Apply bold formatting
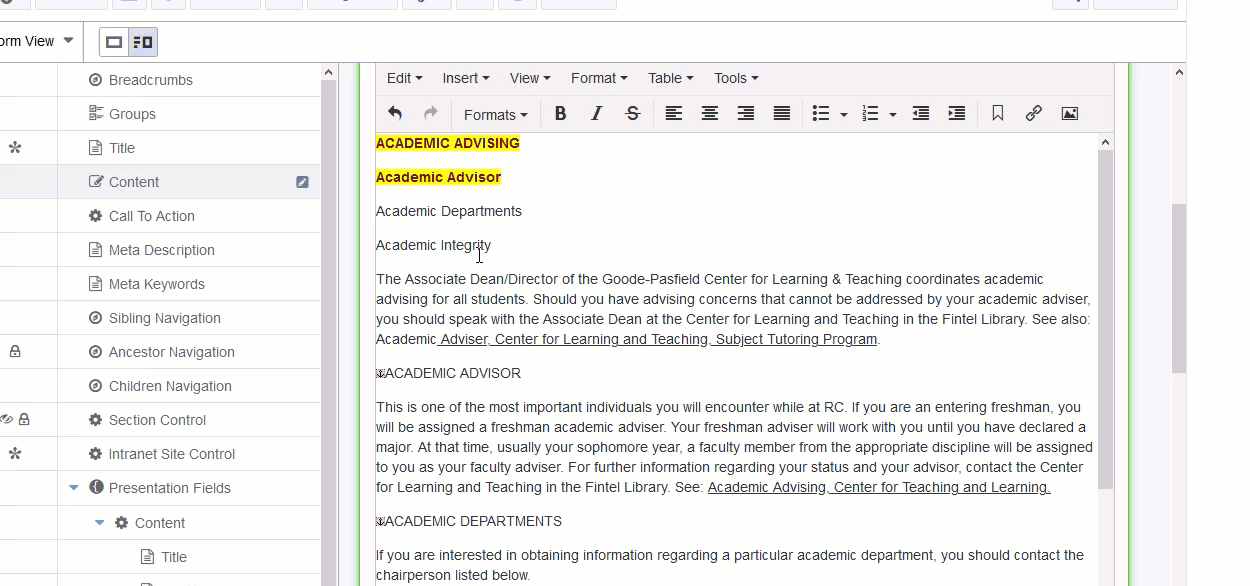 click(561, 114)
